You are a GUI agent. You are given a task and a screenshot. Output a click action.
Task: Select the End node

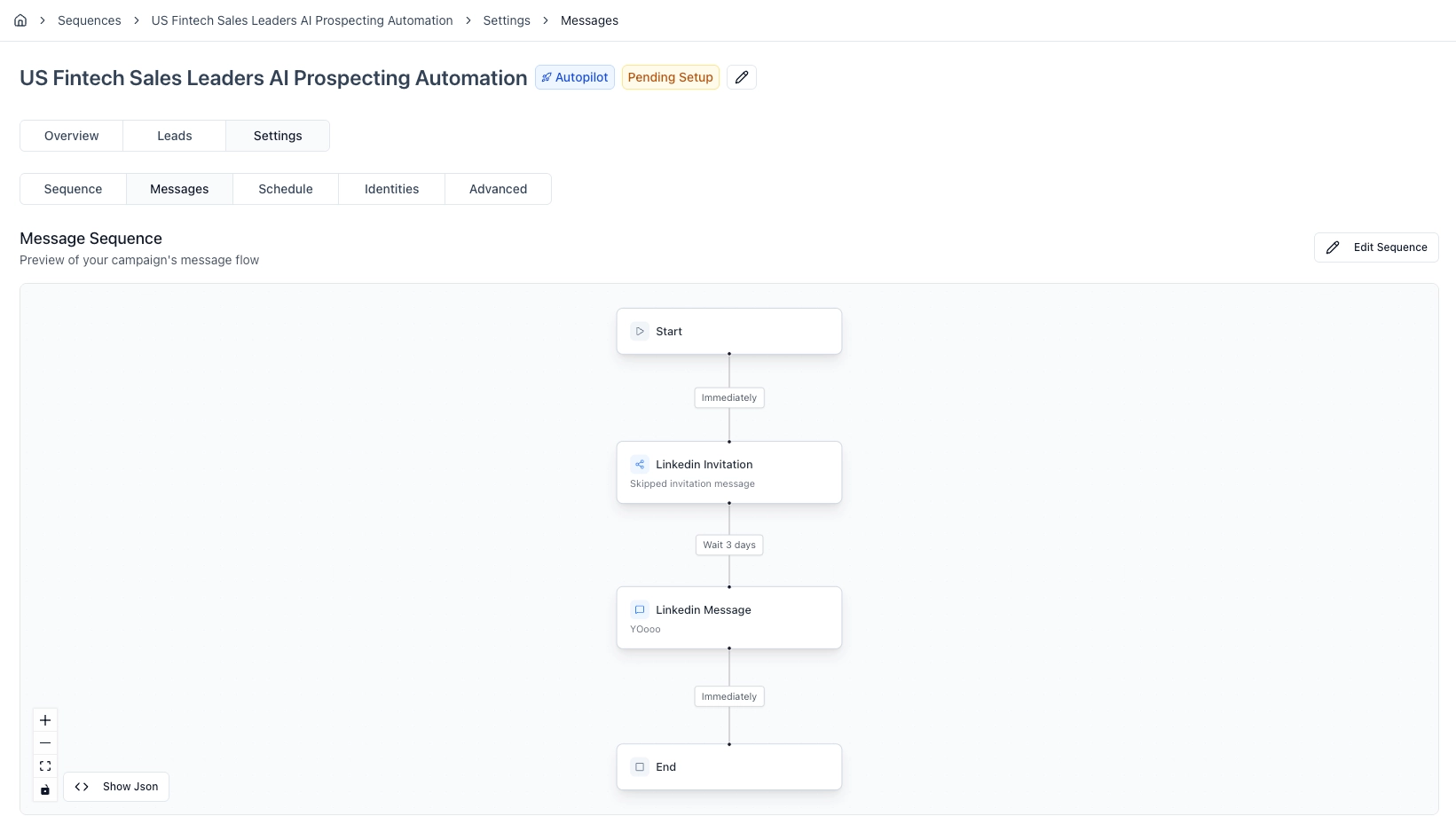point(729,767)
